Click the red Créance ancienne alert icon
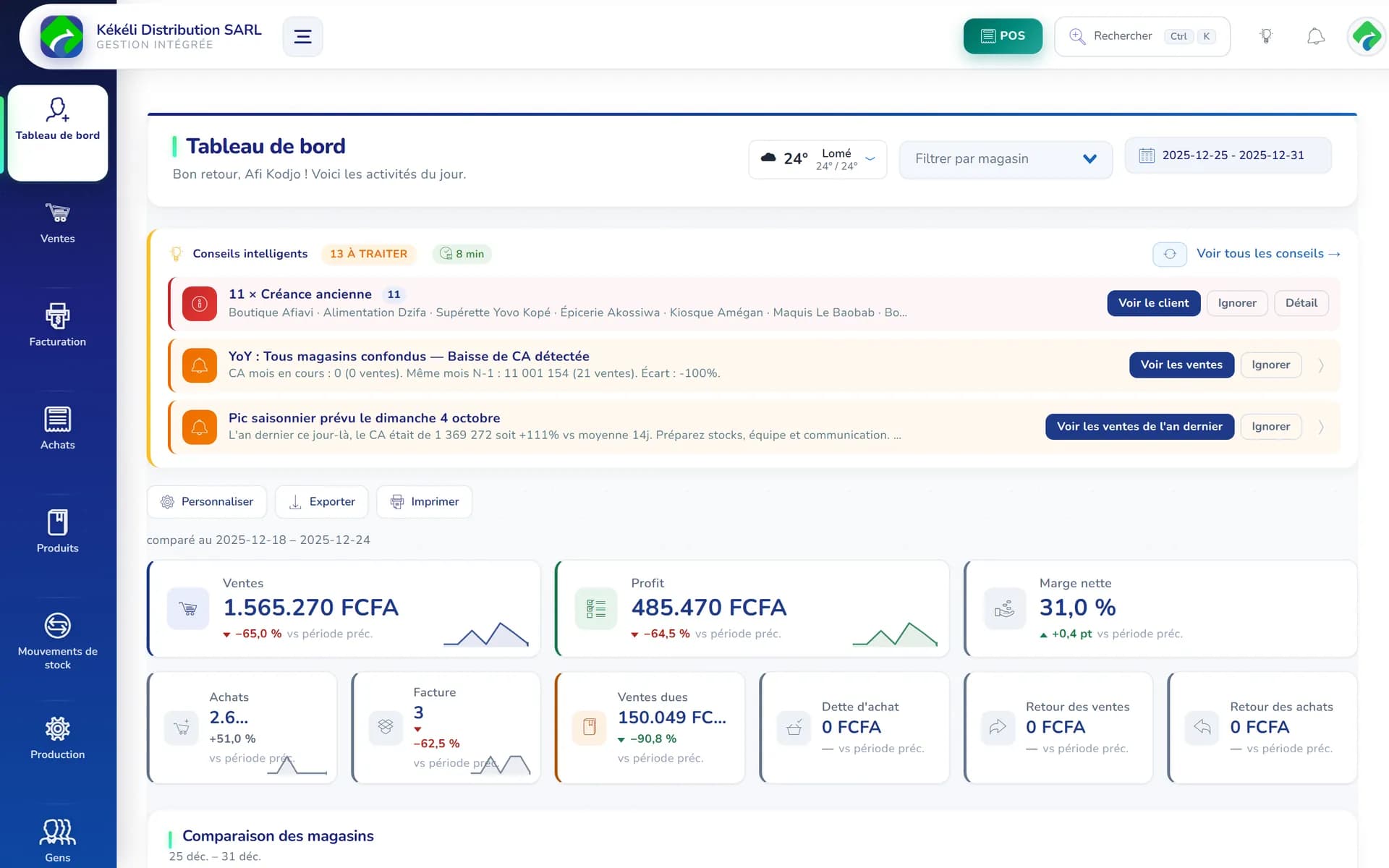Viewport: 1389px width, 868px height. point(200,304)
